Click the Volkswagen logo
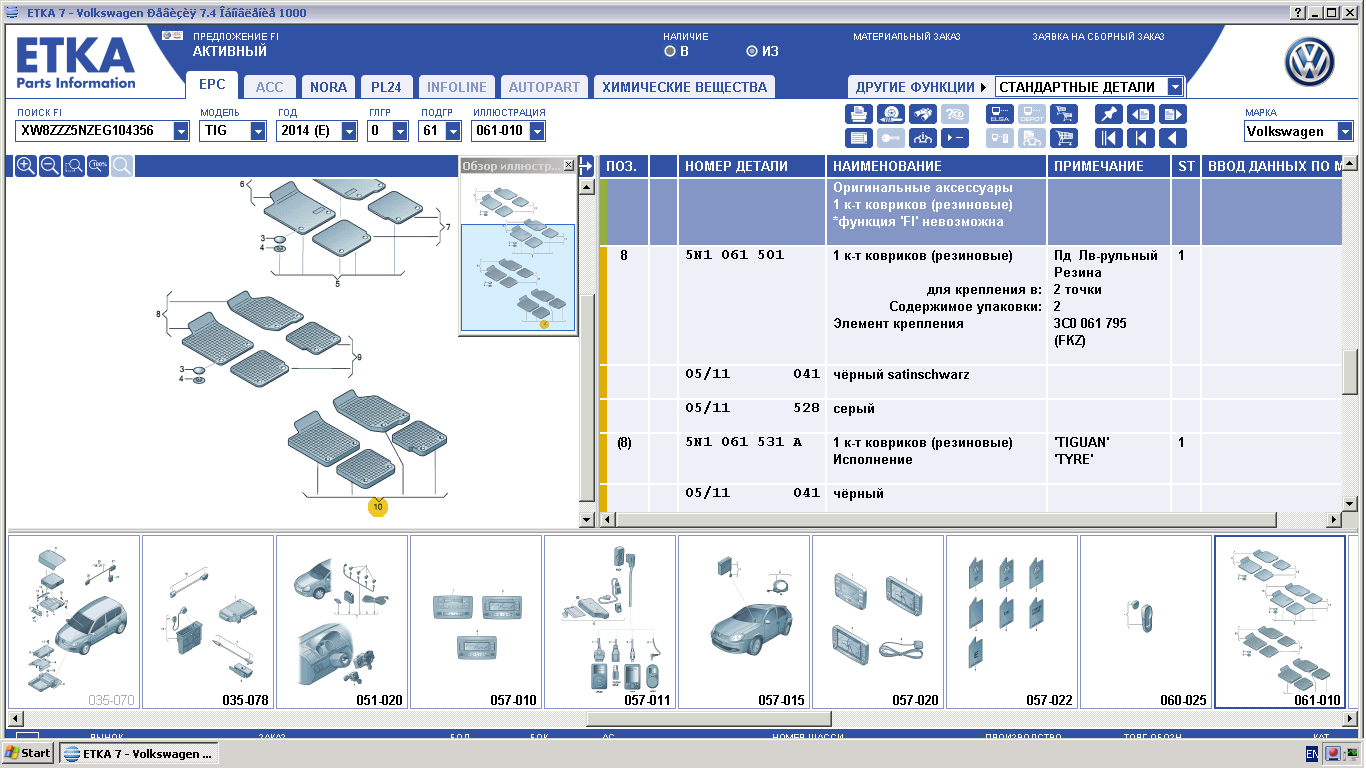1366x769 pixels. [x=1310, y=64]
